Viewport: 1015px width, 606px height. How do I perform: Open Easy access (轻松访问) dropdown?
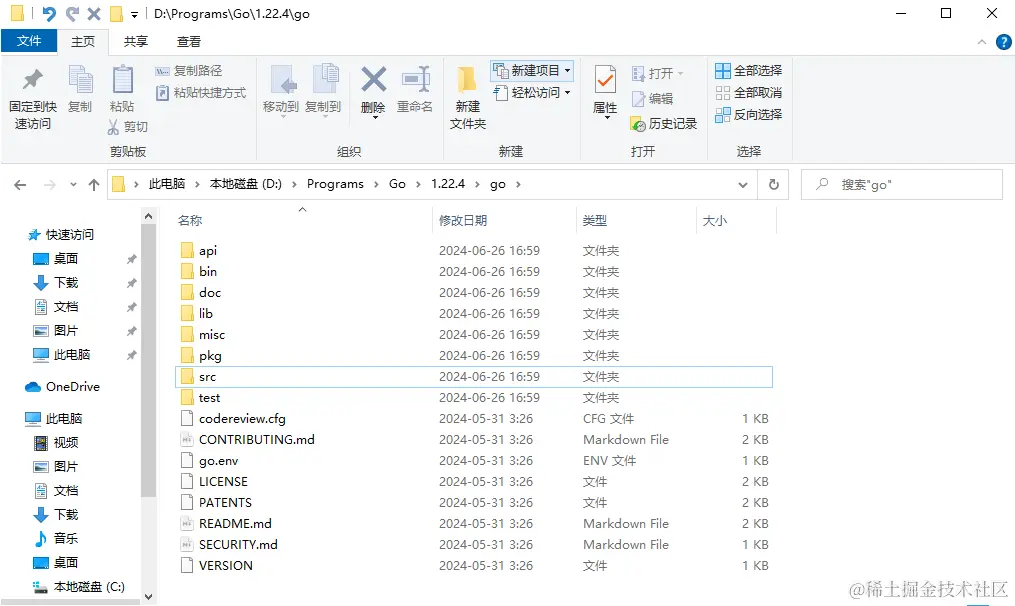point(532,93)
